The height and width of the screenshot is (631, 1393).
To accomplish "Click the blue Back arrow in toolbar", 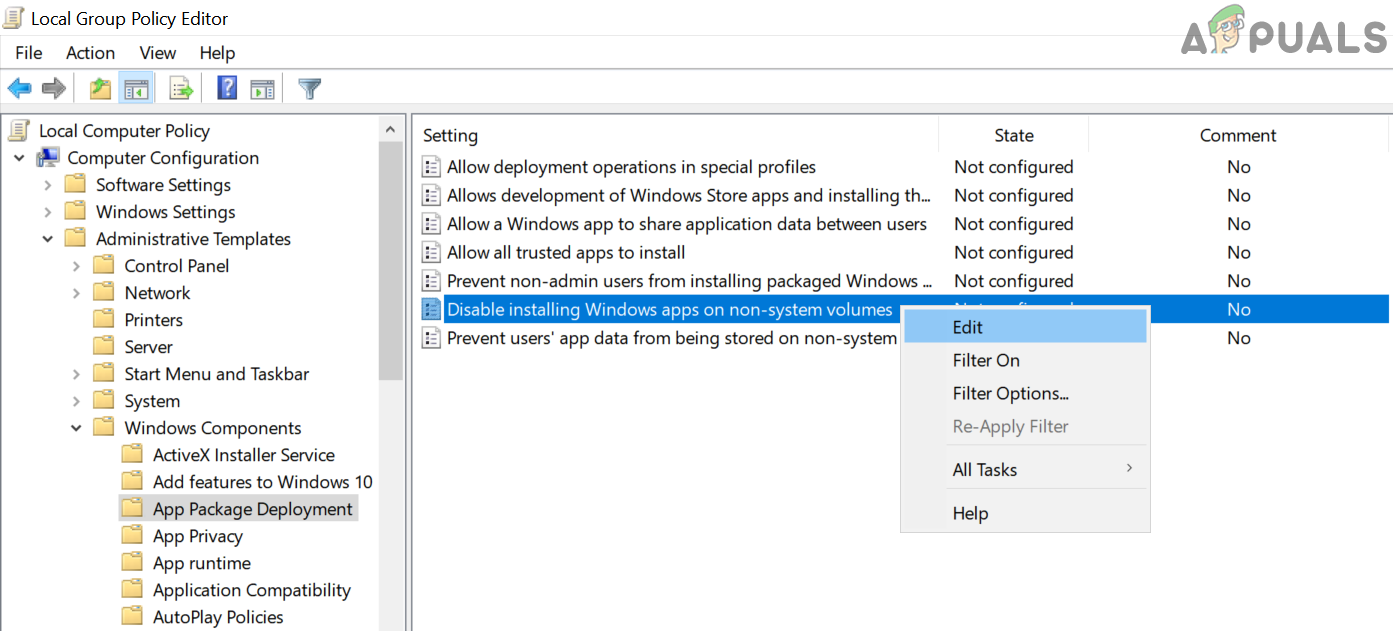I will (x=19, y=89).
